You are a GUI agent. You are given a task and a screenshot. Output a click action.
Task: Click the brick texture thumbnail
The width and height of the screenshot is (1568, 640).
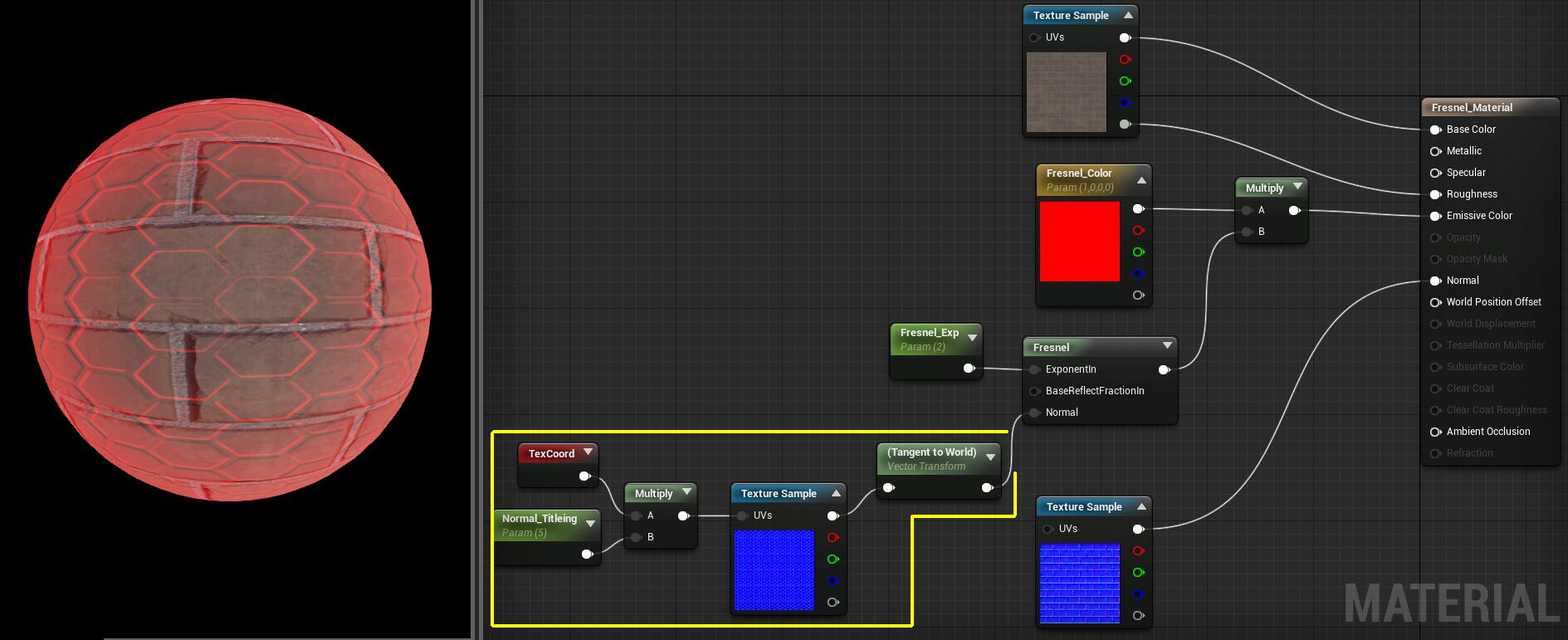[1067, 92]
